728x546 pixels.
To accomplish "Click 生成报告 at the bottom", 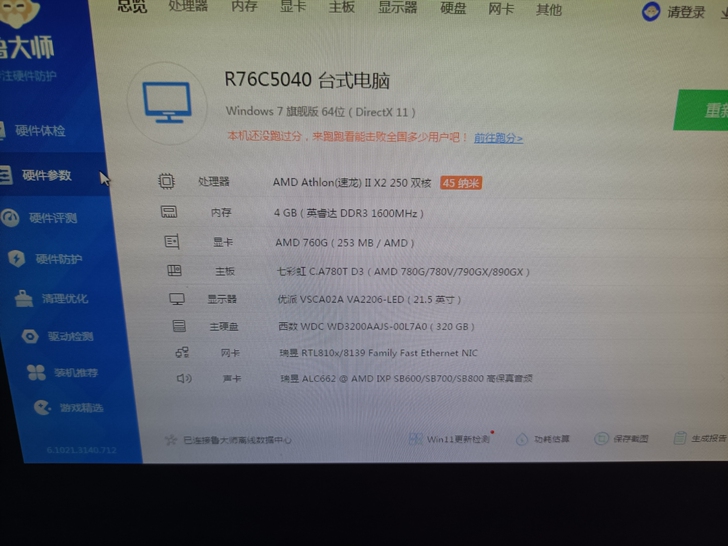I will coord(708,438).
